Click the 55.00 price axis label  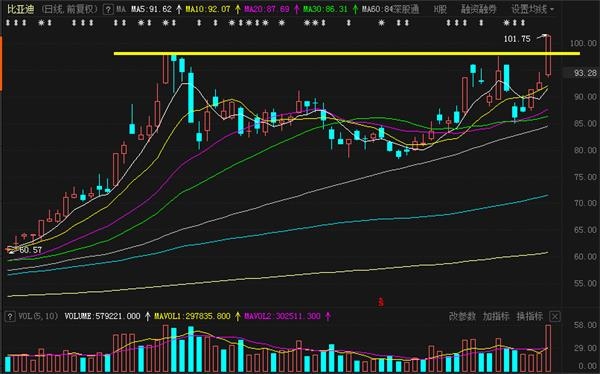pos(585,283)
